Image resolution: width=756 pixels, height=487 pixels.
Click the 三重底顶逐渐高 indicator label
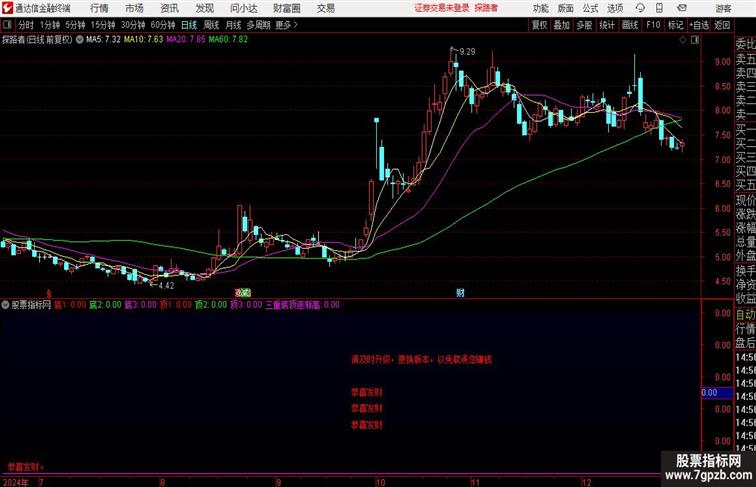click(293, 305)
